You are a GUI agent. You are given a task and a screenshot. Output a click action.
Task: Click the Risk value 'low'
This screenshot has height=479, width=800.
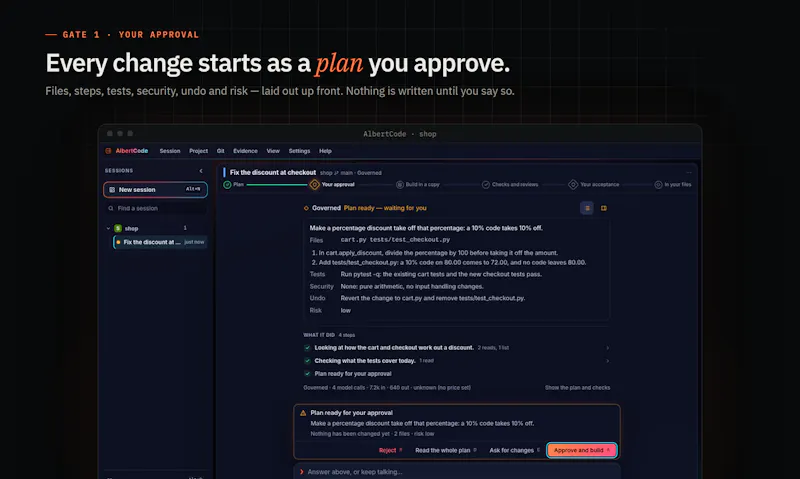coord(345,310)
